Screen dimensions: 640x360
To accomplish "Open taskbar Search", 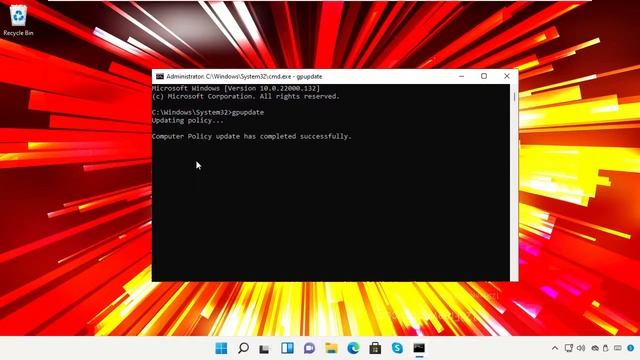I will tap(243, 348).
